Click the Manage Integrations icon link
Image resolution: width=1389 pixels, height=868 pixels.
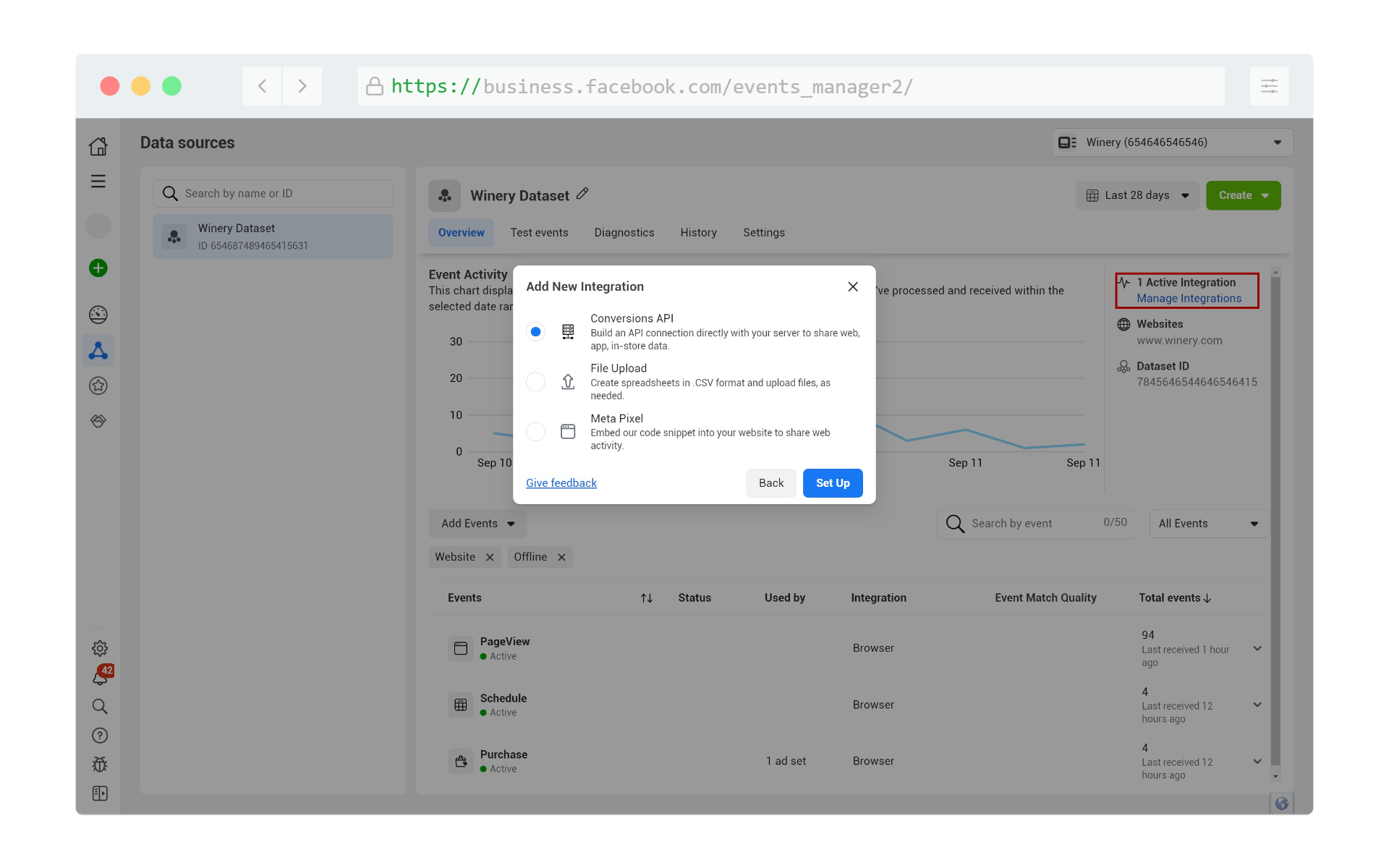1188,298
